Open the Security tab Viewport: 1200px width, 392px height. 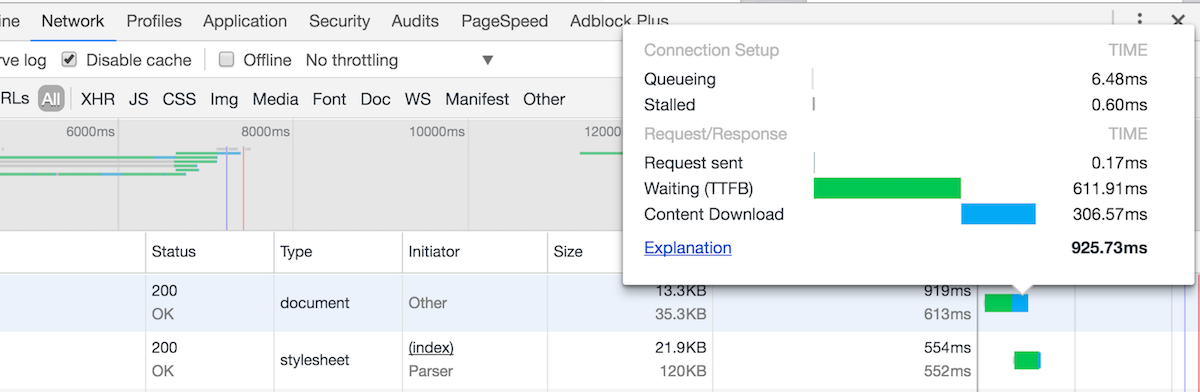click(339, 21)
